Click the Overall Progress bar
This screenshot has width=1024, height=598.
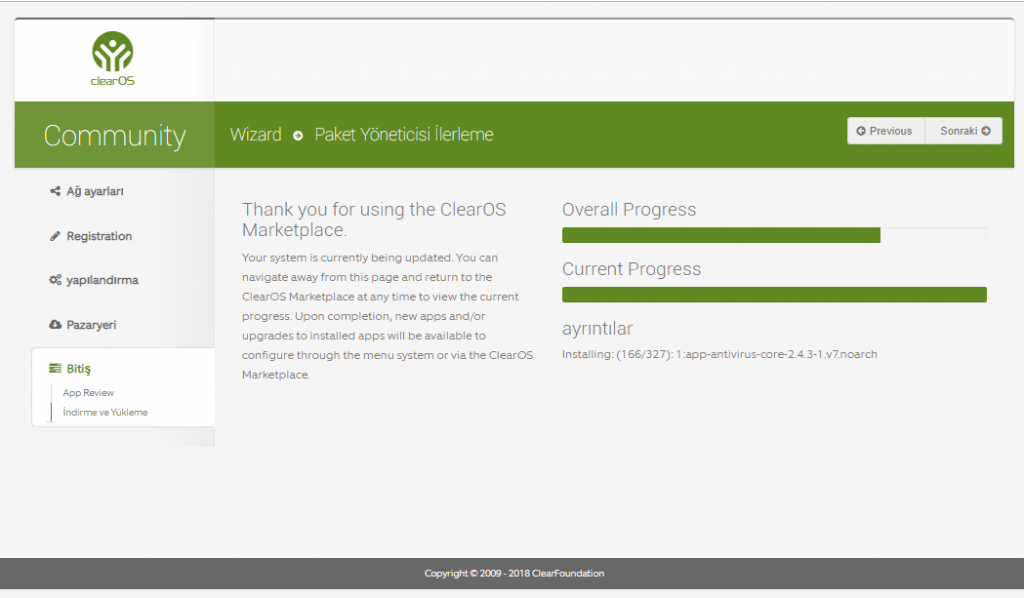click(x=773, y=235)
